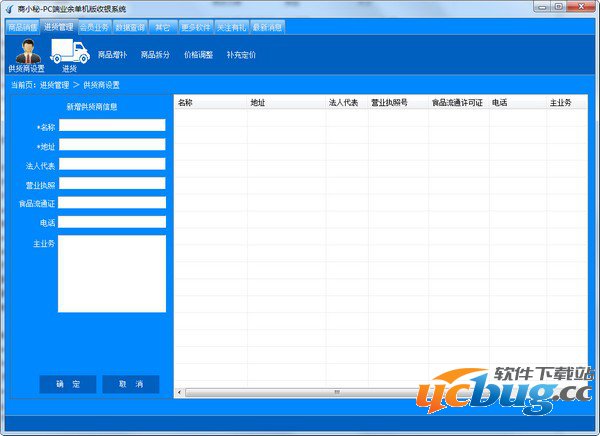
Task: Focus the 食品流通证 input field
Action: 112,202
